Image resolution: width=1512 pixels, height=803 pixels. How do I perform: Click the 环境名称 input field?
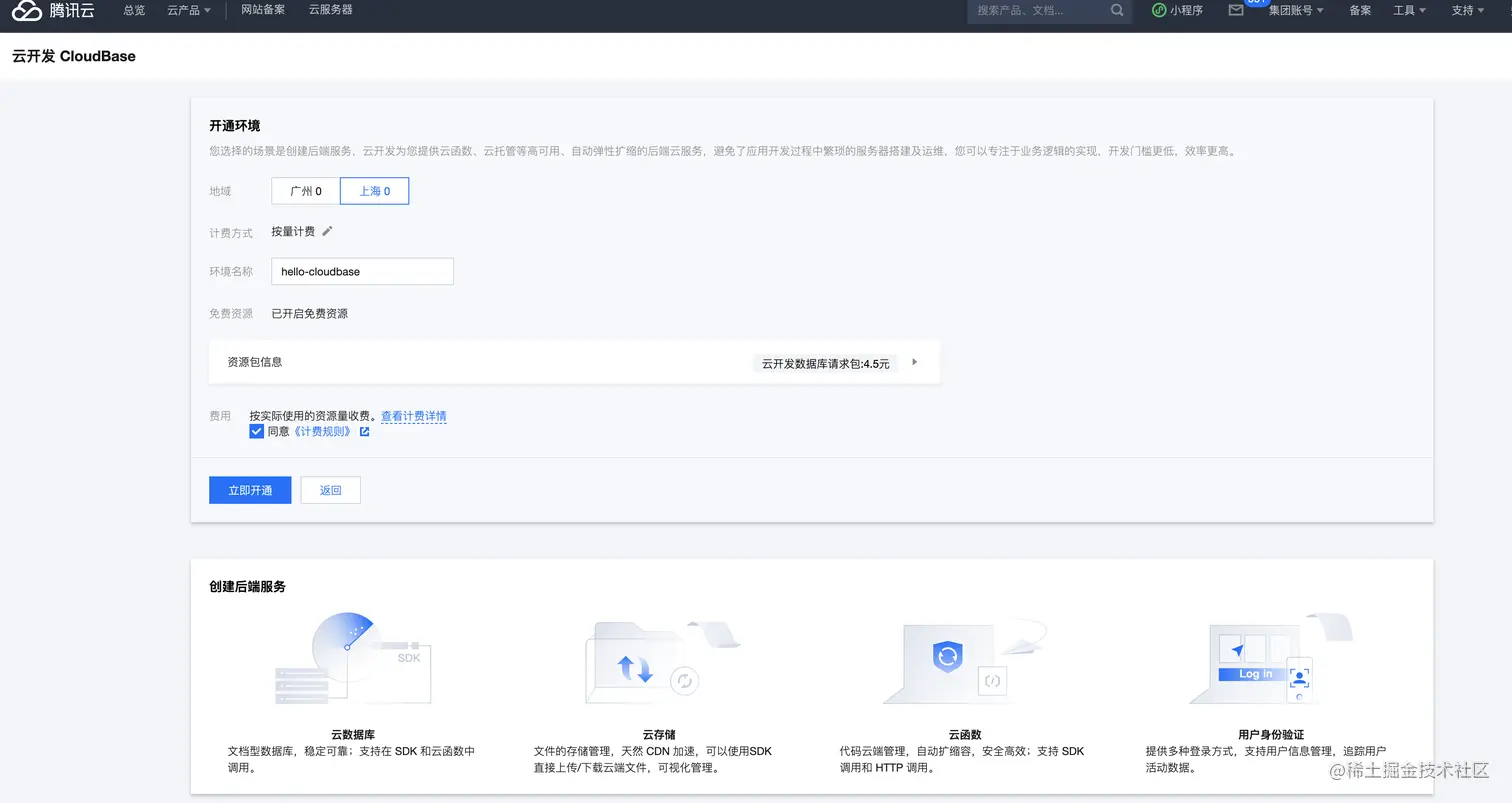pyautogui.click(x=362, y=271)
